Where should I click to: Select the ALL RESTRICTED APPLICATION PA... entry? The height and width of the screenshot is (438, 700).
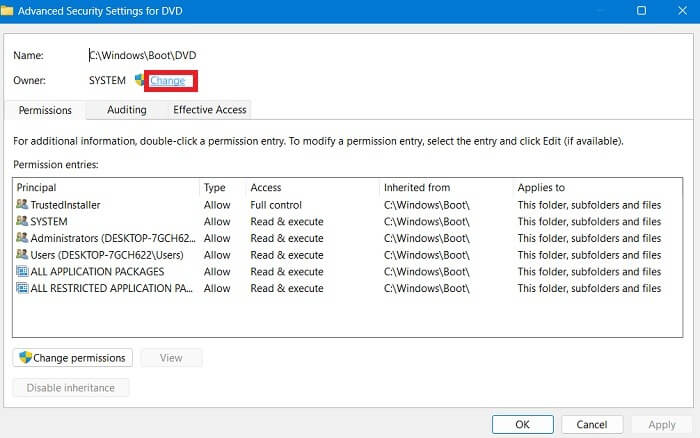(347, 288)
